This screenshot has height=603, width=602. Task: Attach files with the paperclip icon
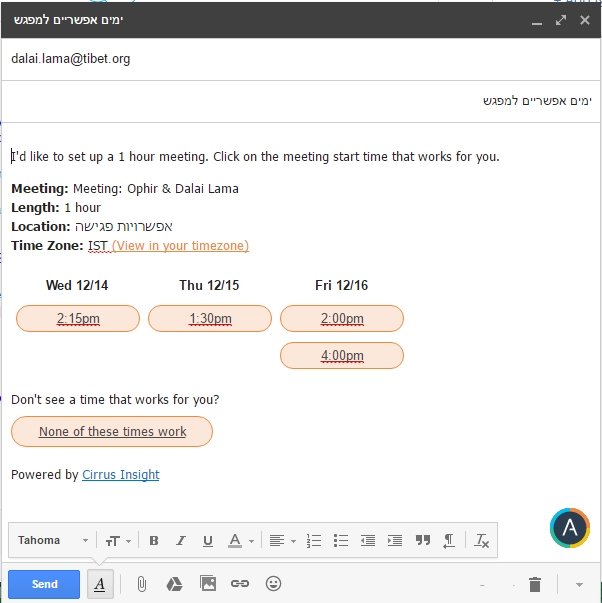tap(141, 584)
